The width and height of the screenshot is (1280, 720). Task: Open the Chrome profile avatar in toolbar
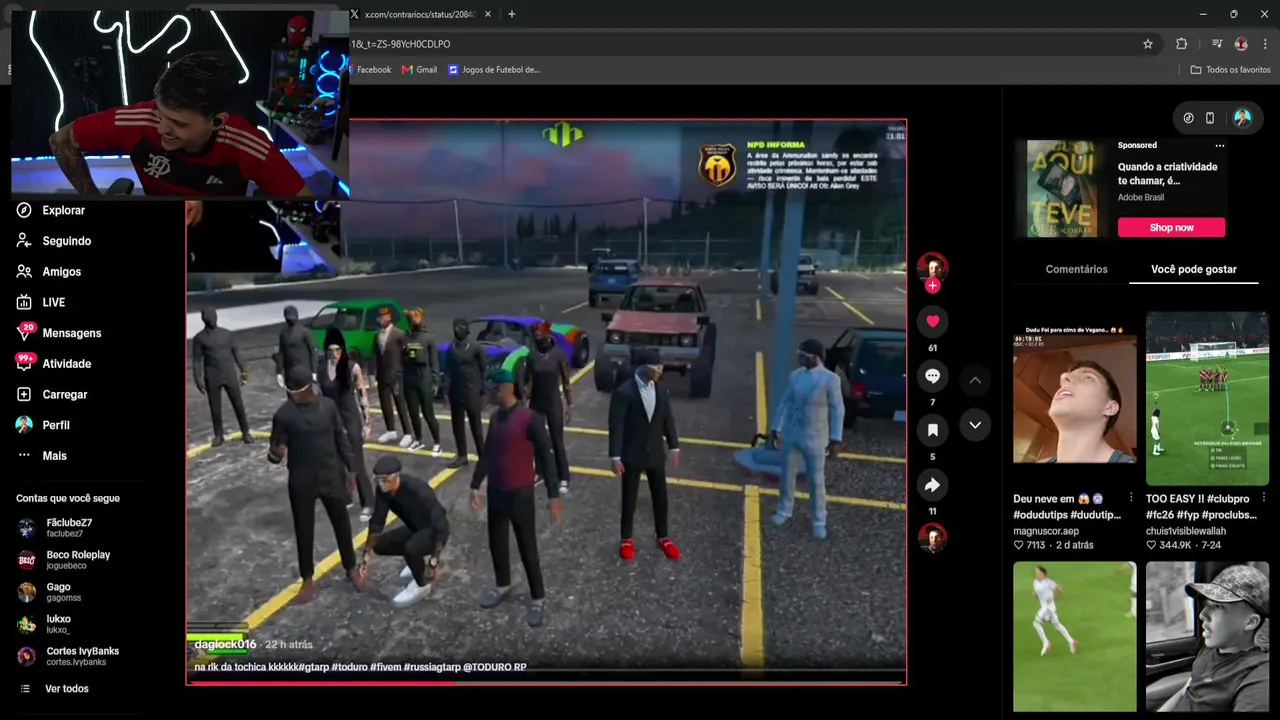pyautogui.click(x=1241, y=44)
